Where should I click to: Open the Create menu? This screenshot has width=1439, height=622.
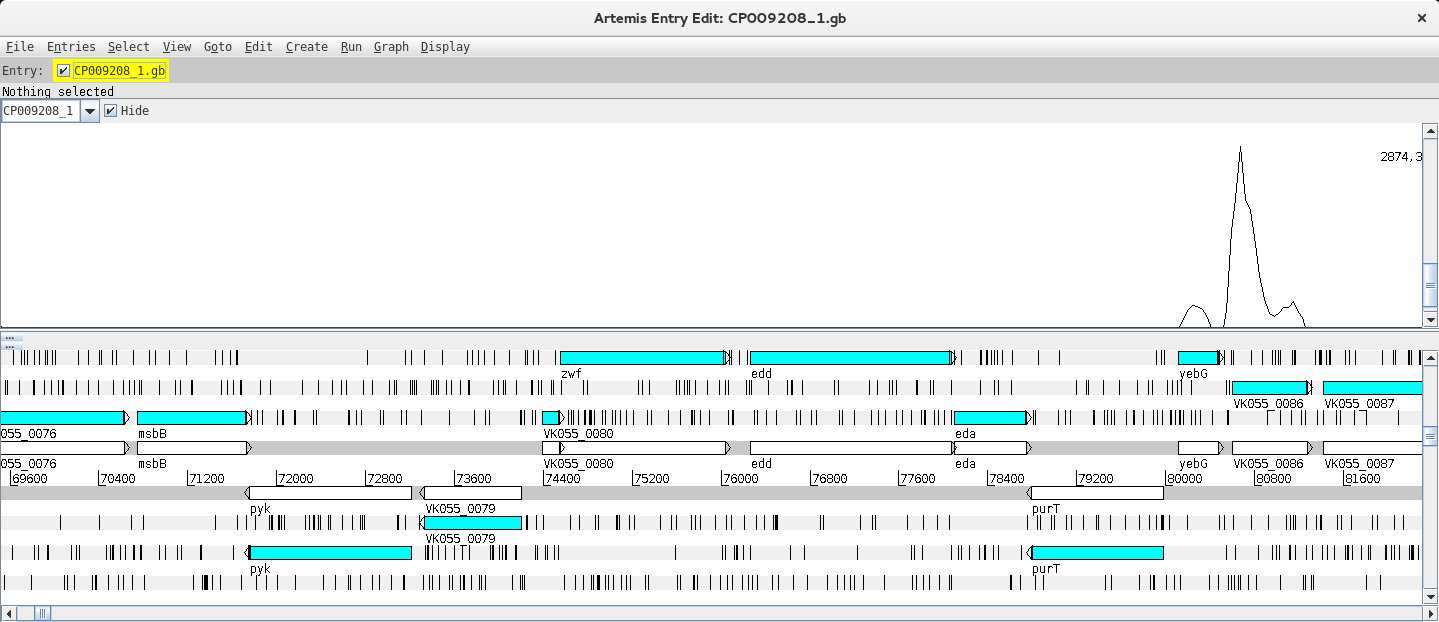tap(306, 47)
